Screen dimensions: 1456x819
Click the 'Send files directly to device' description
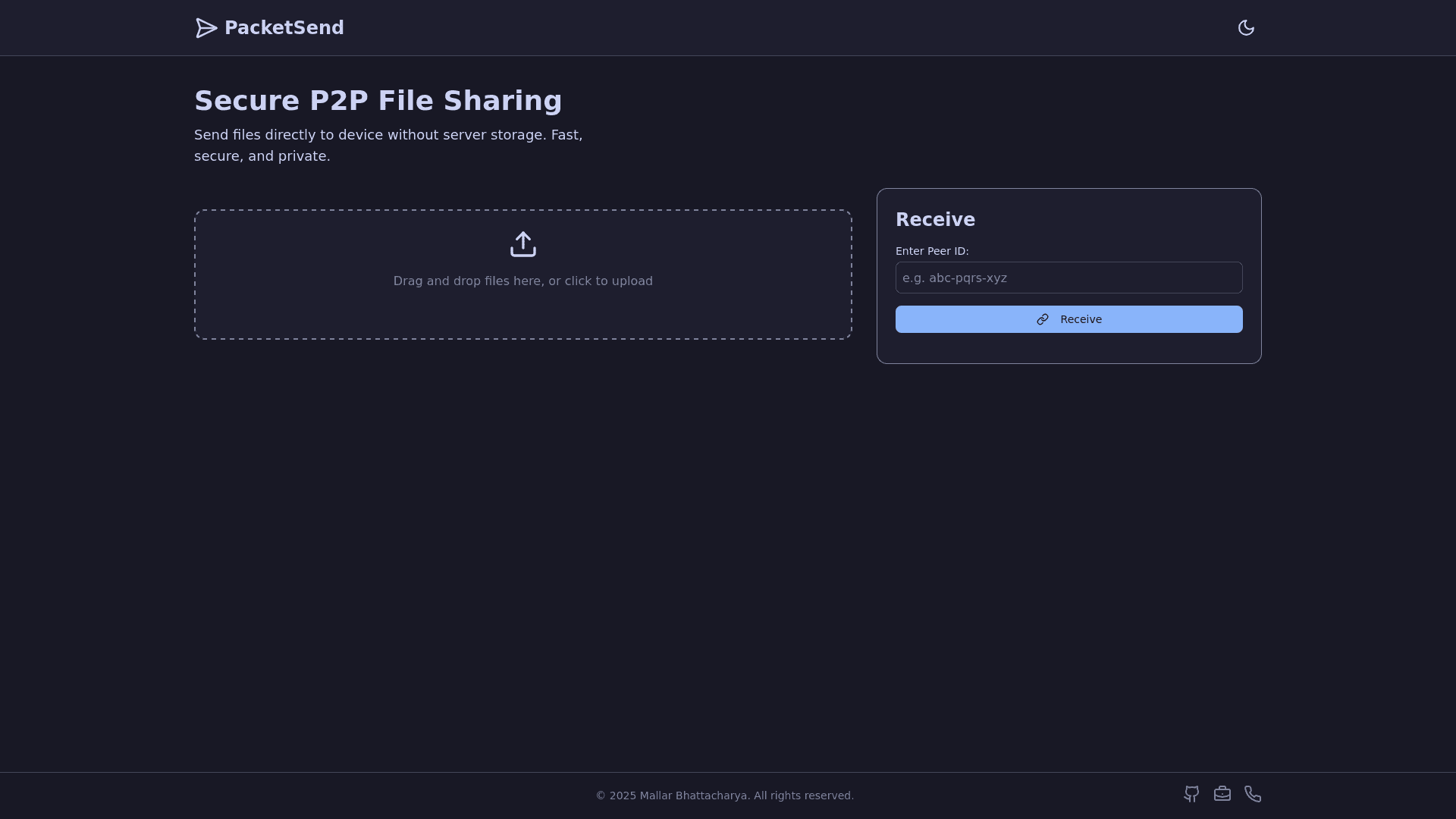[388, 135]
